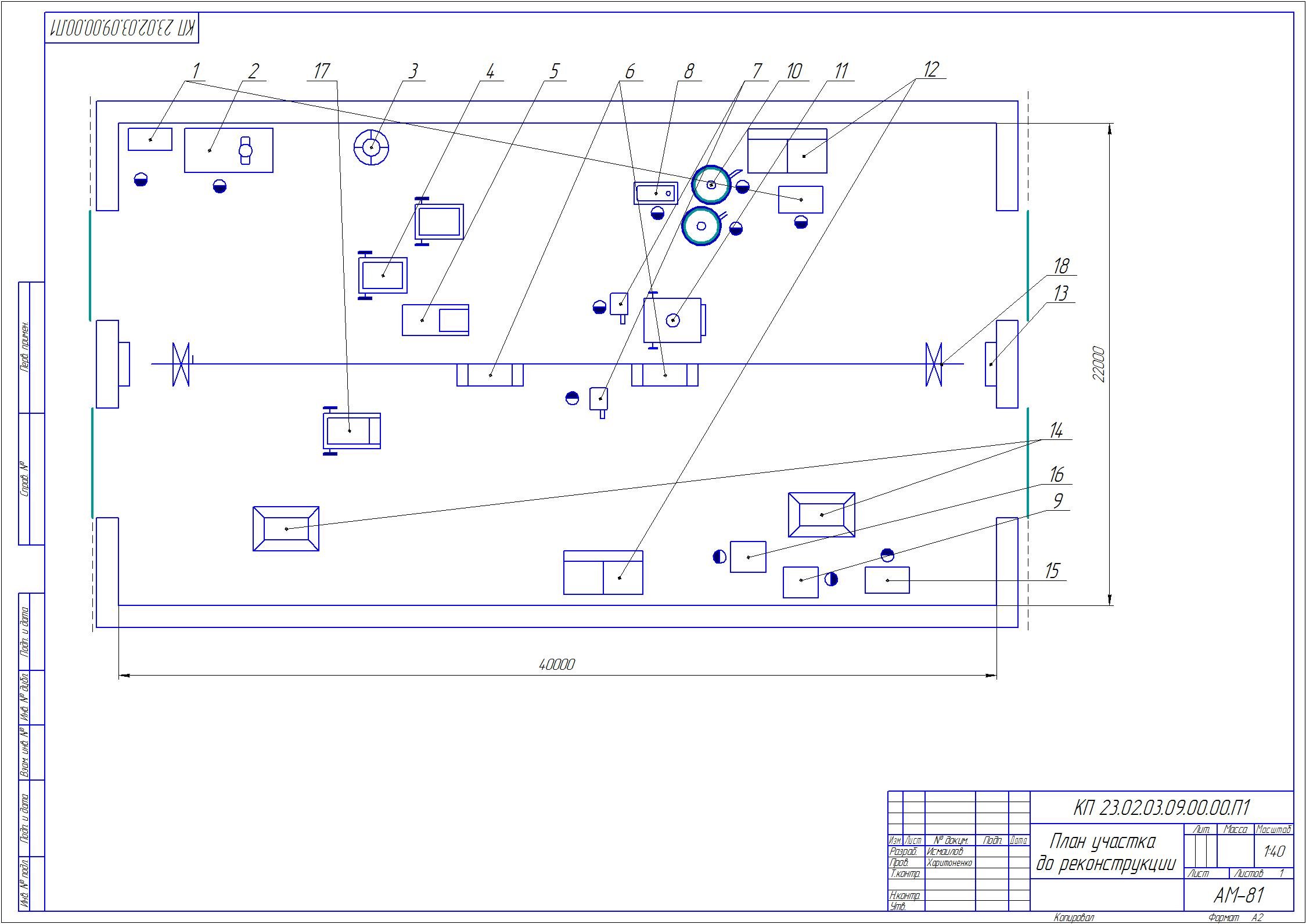Select the leftmost pyramid-shaped item 14 symbol

tap(286, 528)
